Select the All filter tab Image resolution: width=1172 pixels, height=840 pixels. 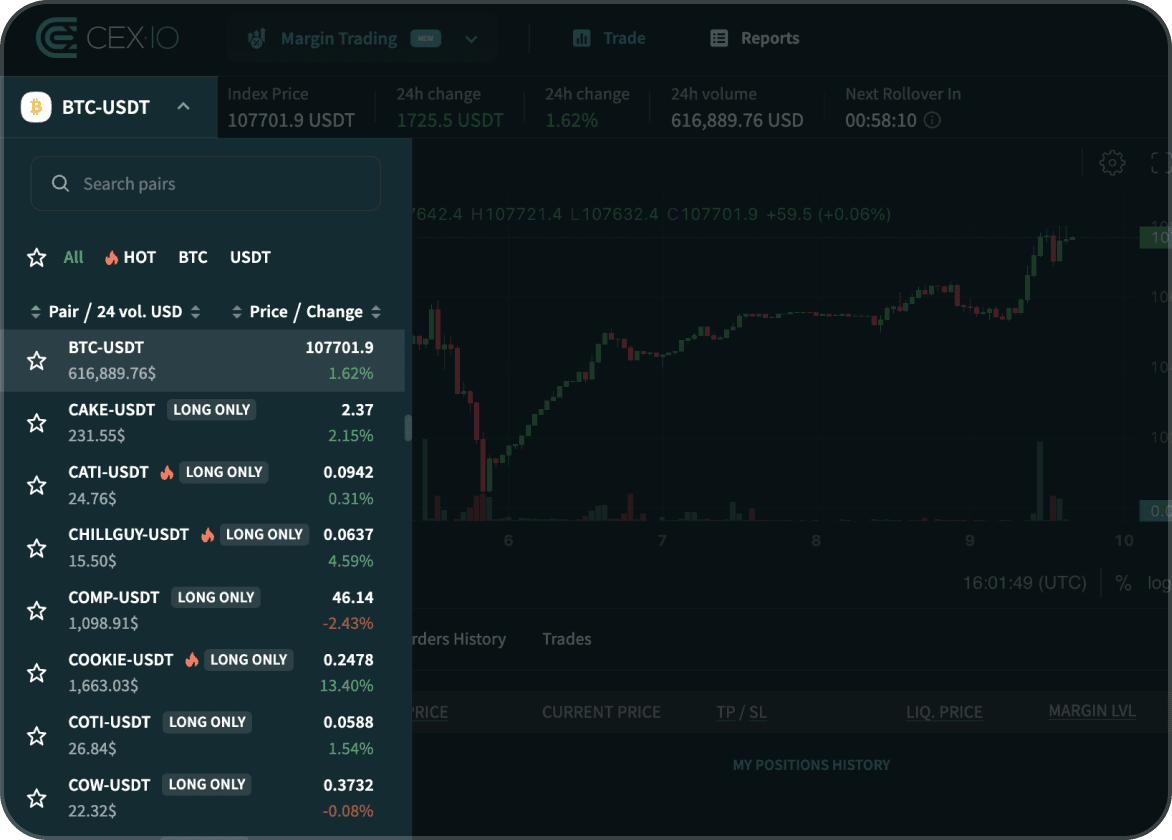coord(73,257)
